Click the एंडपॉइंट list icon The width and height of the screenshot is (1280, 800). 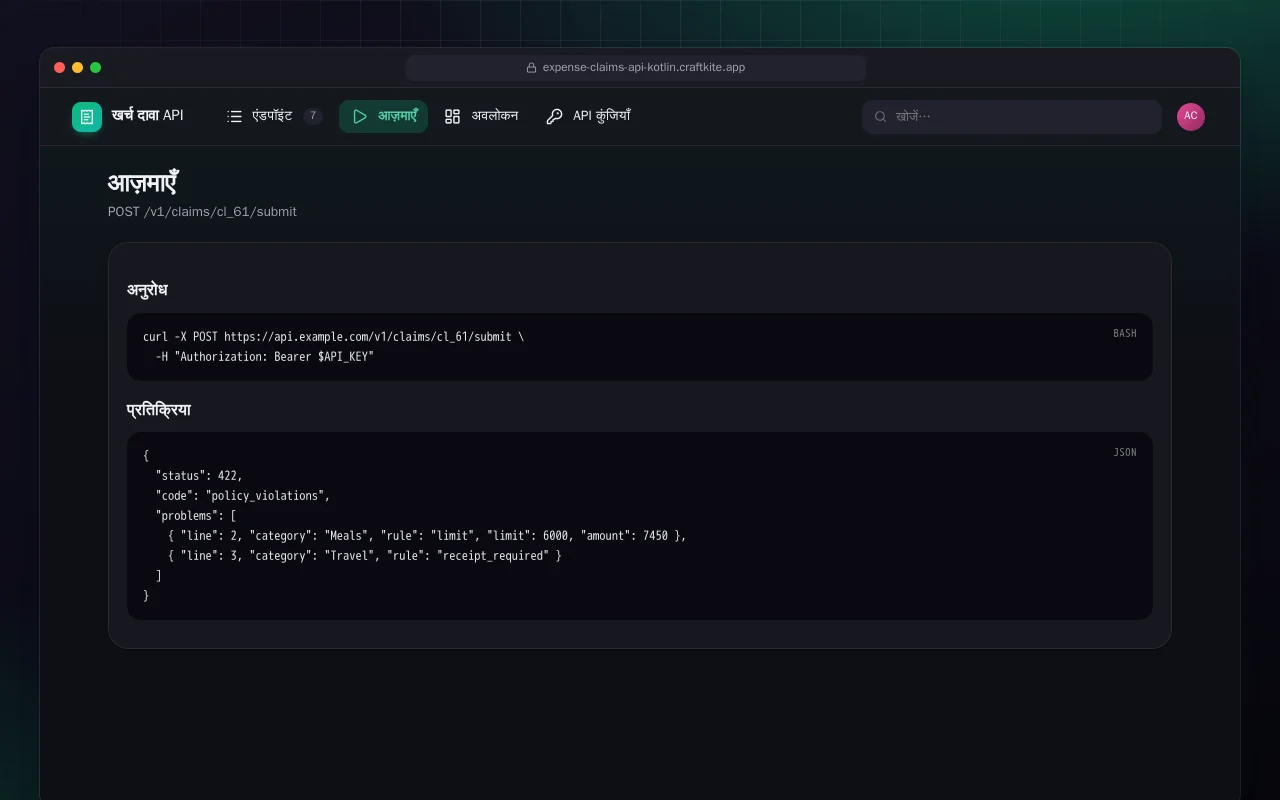[x=235, y=116]
